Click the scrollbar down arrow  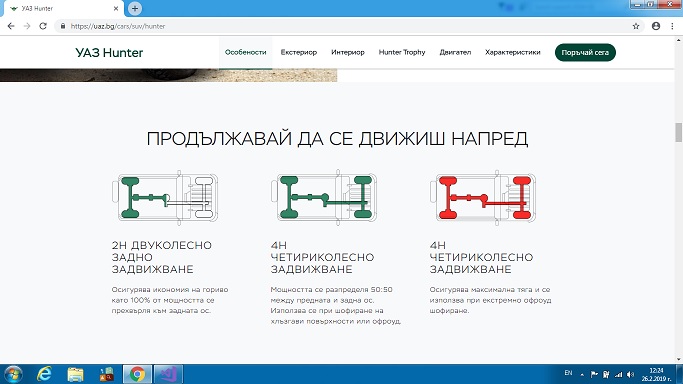click(x=679, y=360)
